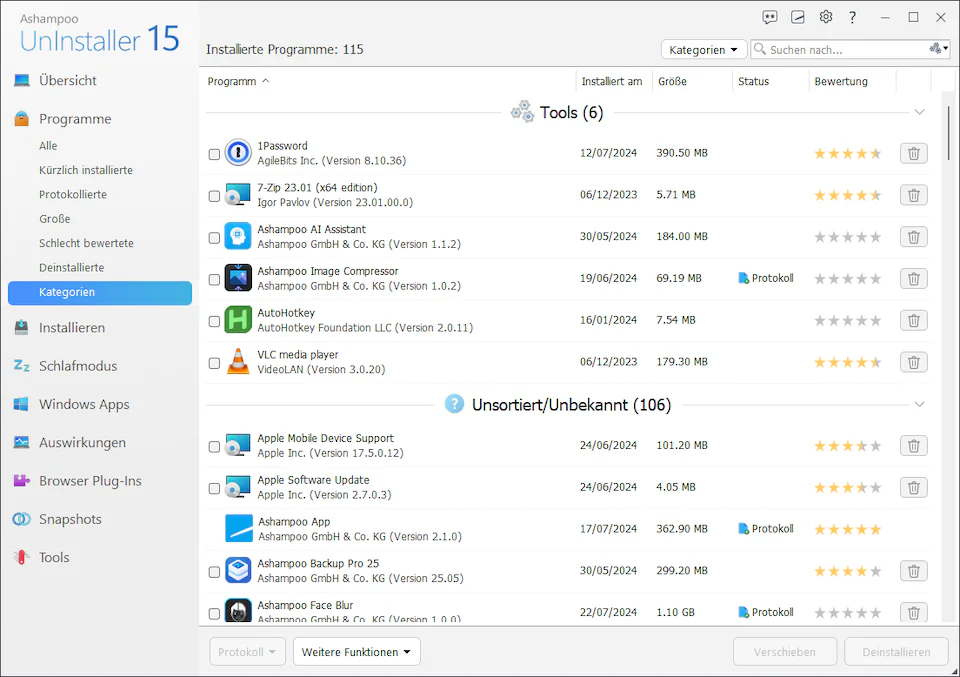Click the VLC traffic cone icon

pos(238,362)
